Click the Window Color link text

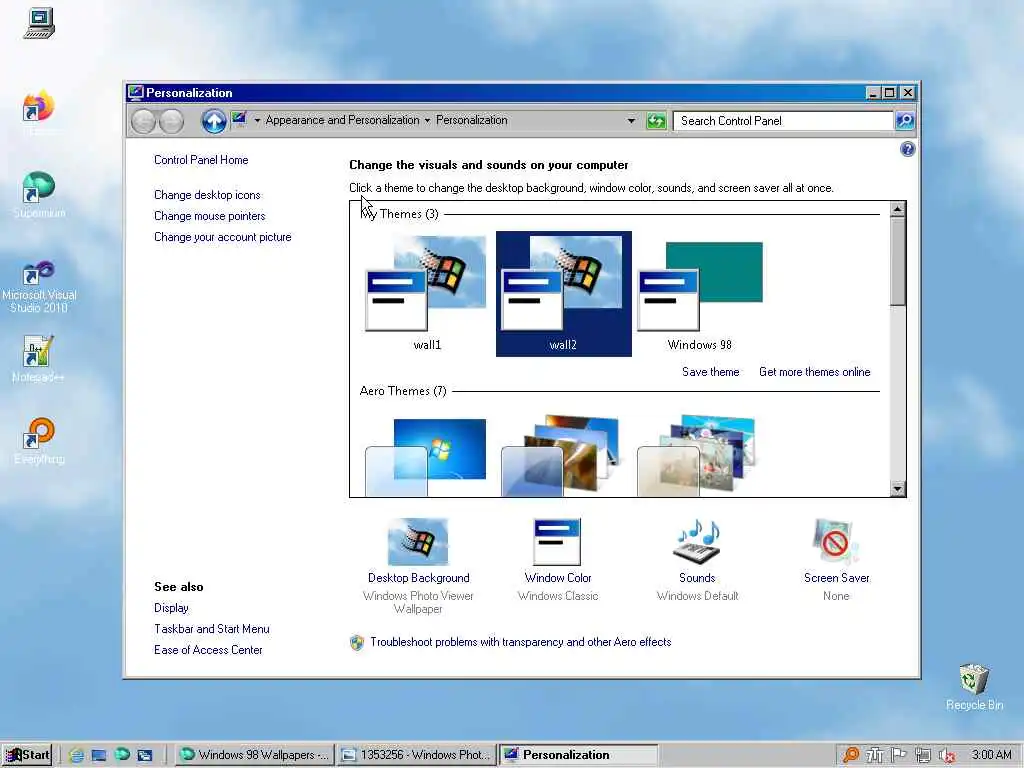(x=558, y=578)
